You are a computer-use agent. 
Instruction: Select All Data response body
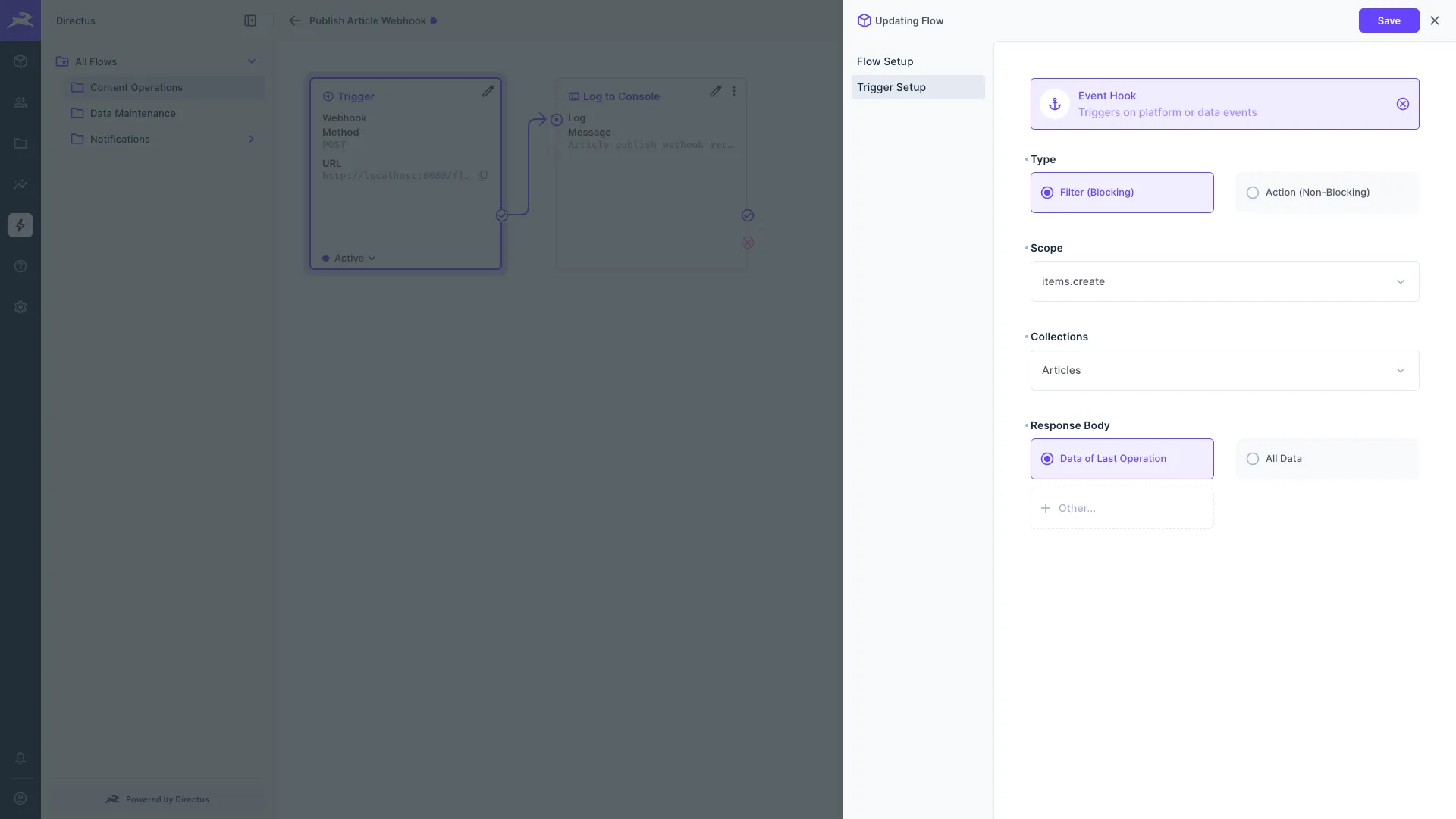(1327, 459)
